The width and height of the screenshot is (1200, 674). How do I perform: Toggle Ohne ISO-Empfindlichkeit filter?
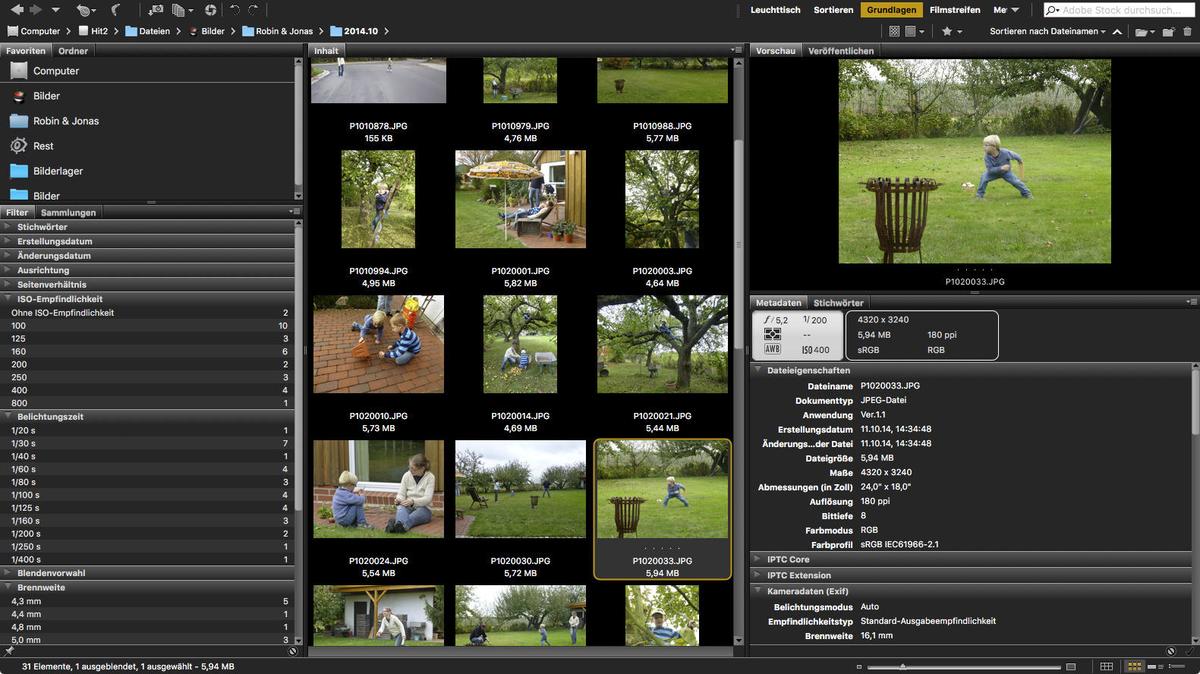point(148,313)
